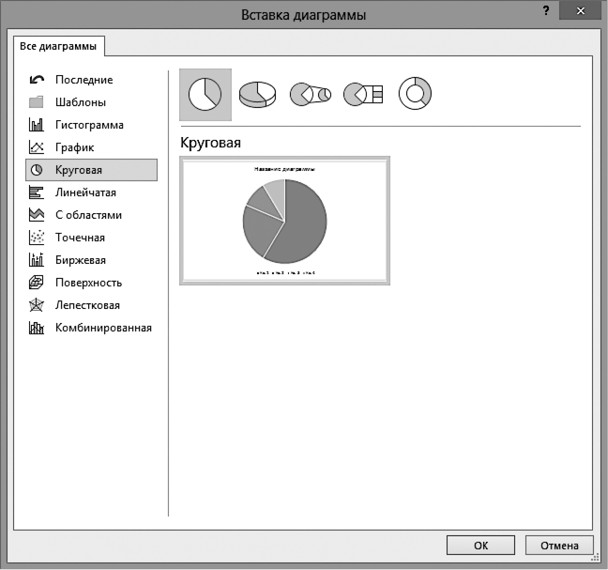This screenshot has height=570, width=608.
Task: Pick the pie of pie chart subtype
Action: click(310, 94)
